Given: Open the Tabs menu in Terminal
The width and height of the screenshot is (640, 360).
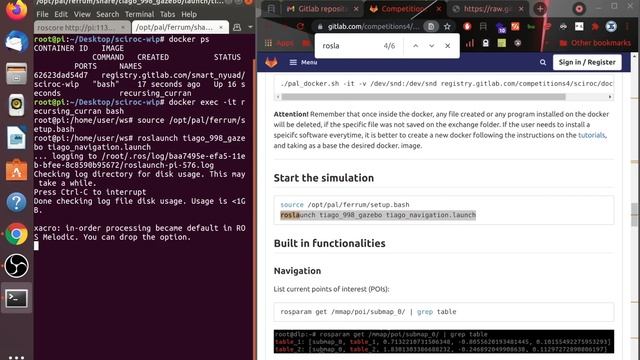Looking at the screenshot, I should point(167,14).
